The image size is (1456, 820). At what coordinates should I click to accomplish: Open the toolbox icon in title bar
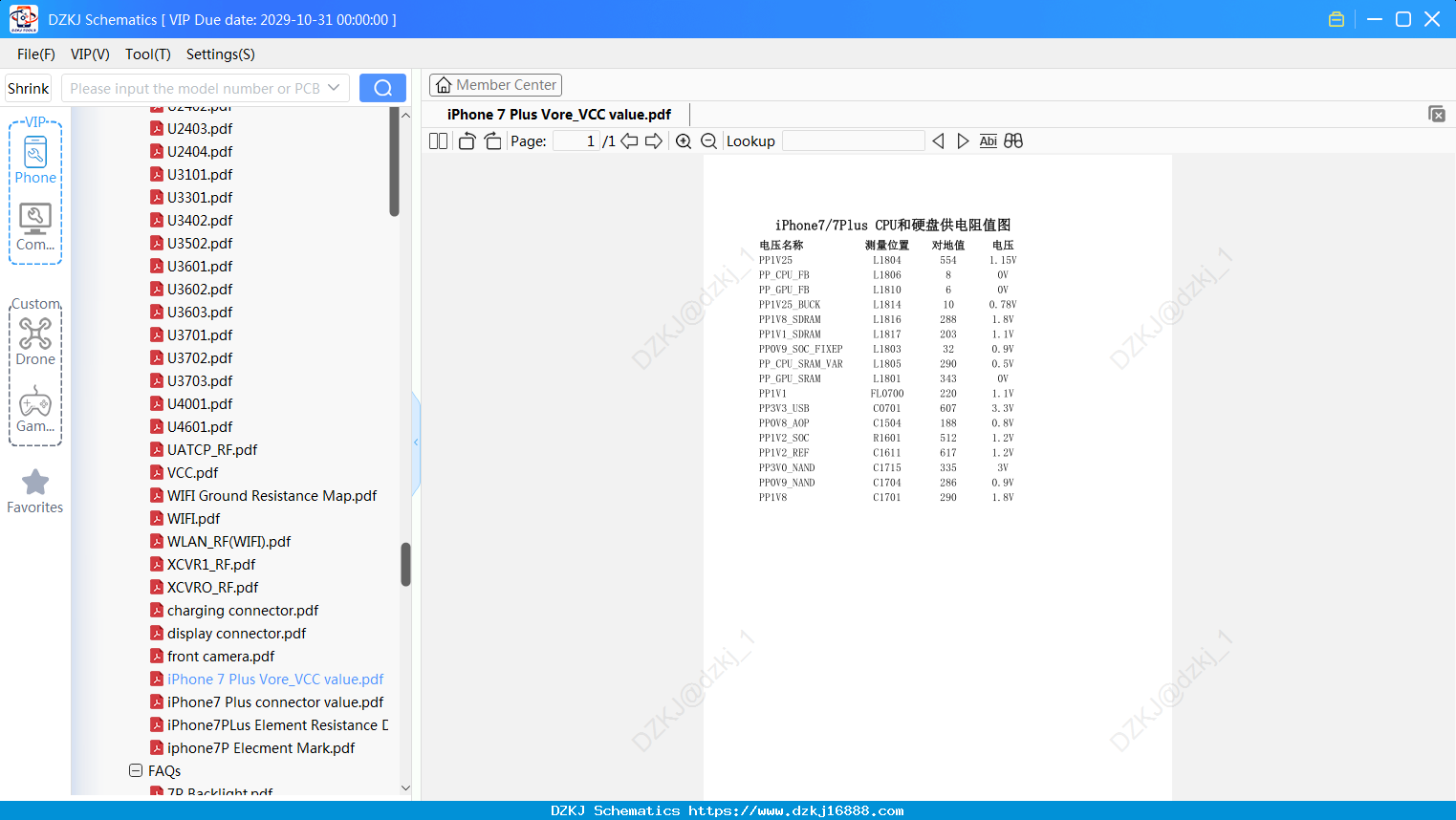tap(1336, 19)
